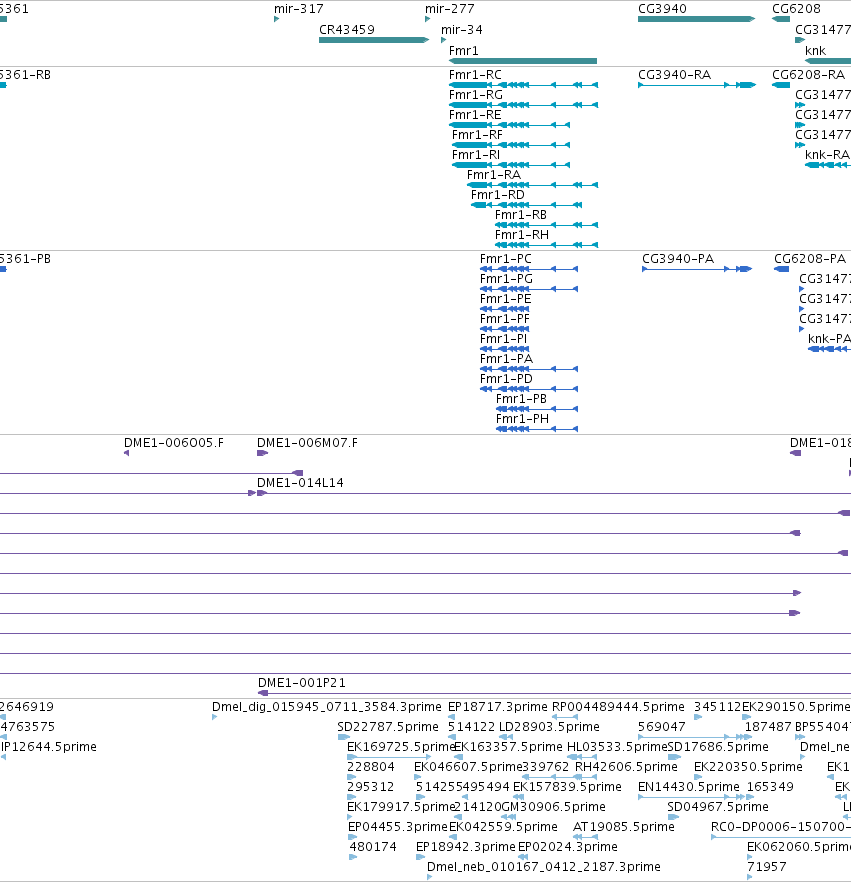Select the knk-PA protein label
The image size is (851, 882).
829,339
